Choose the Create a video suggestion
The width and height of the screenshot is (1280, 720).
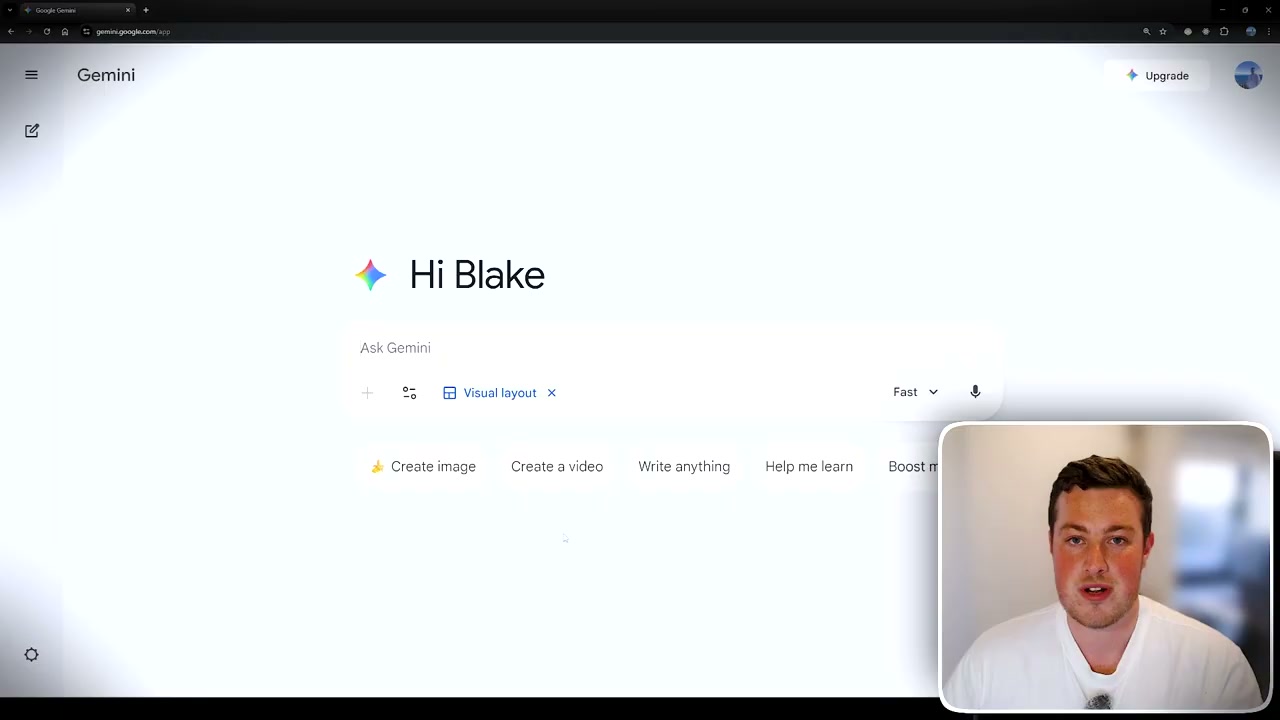coord(557,467)
